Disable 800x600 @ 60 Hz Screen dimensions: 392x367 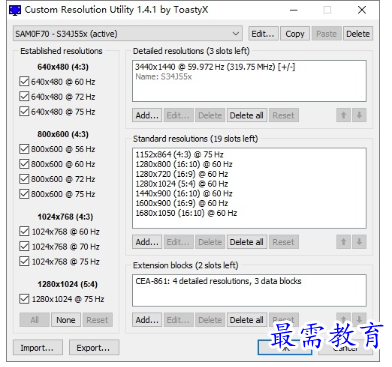coord(24,164)
